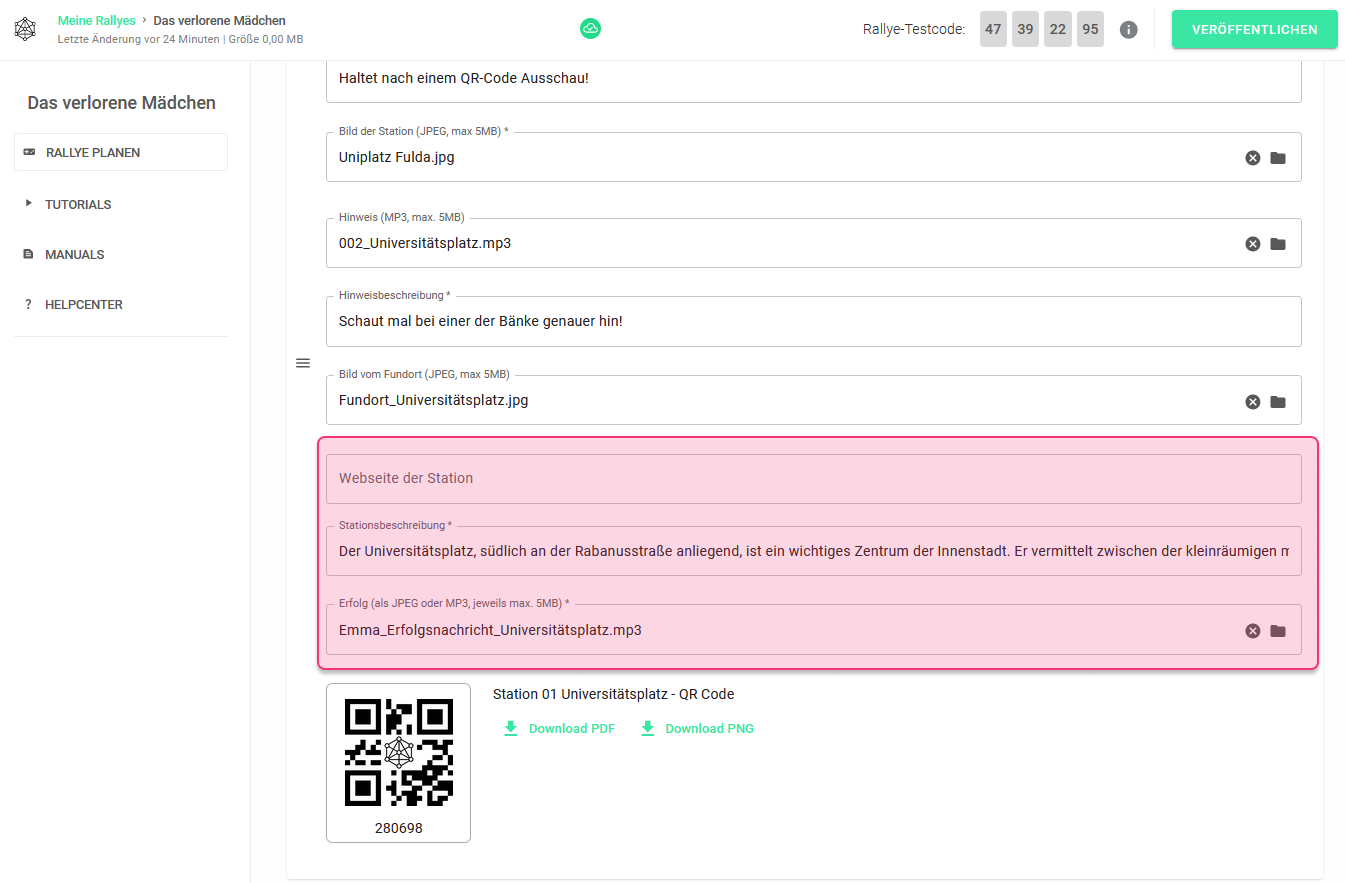Open the Rallye-Testcode info icon
This screenshot has width=1345, height=883.
tap(1128, 30)
